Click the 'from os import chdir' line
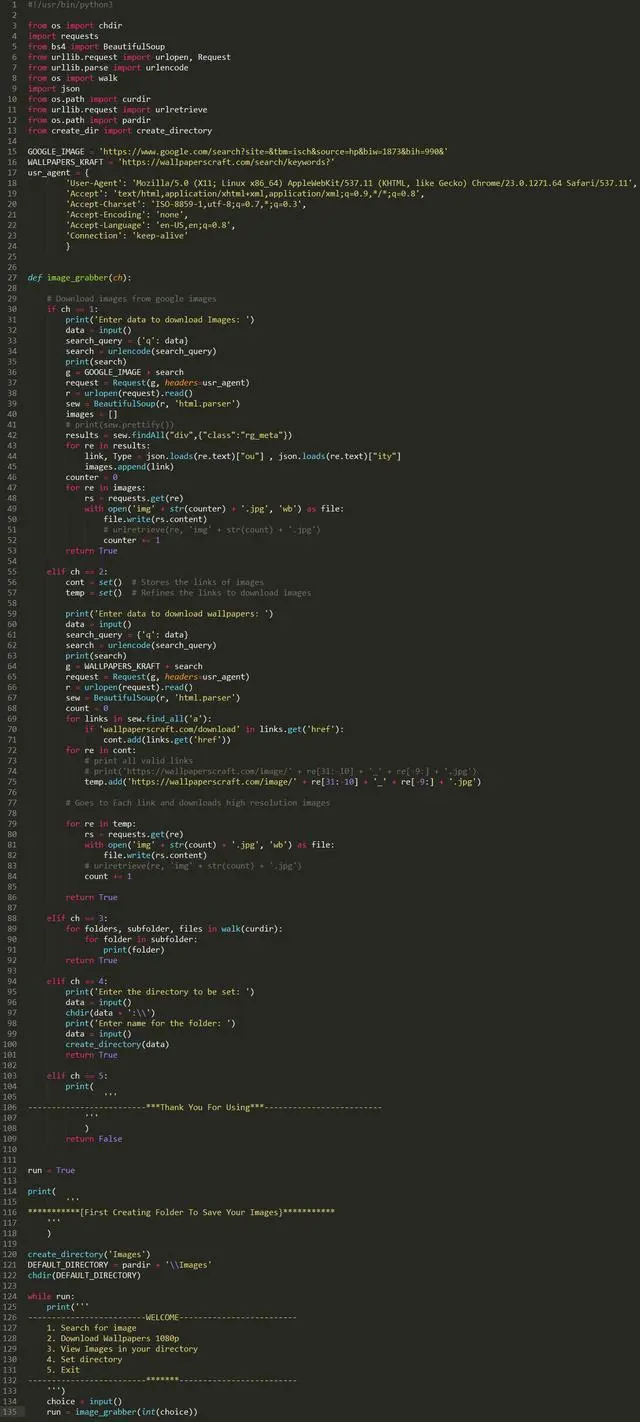Image resolution: width=640 pixels, height=1422 pixels. tap(73, 25)
